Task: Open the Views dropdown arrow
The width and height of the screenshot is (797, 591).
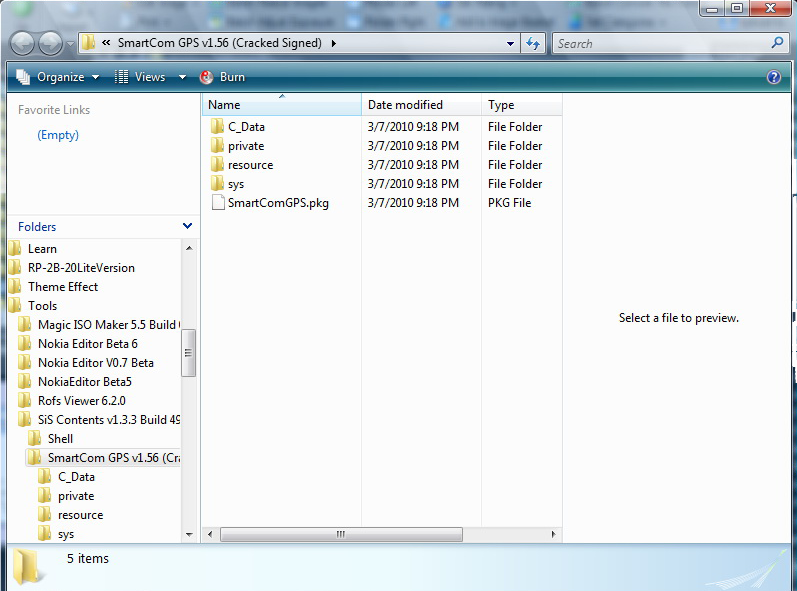Action: tap(182, 77)
